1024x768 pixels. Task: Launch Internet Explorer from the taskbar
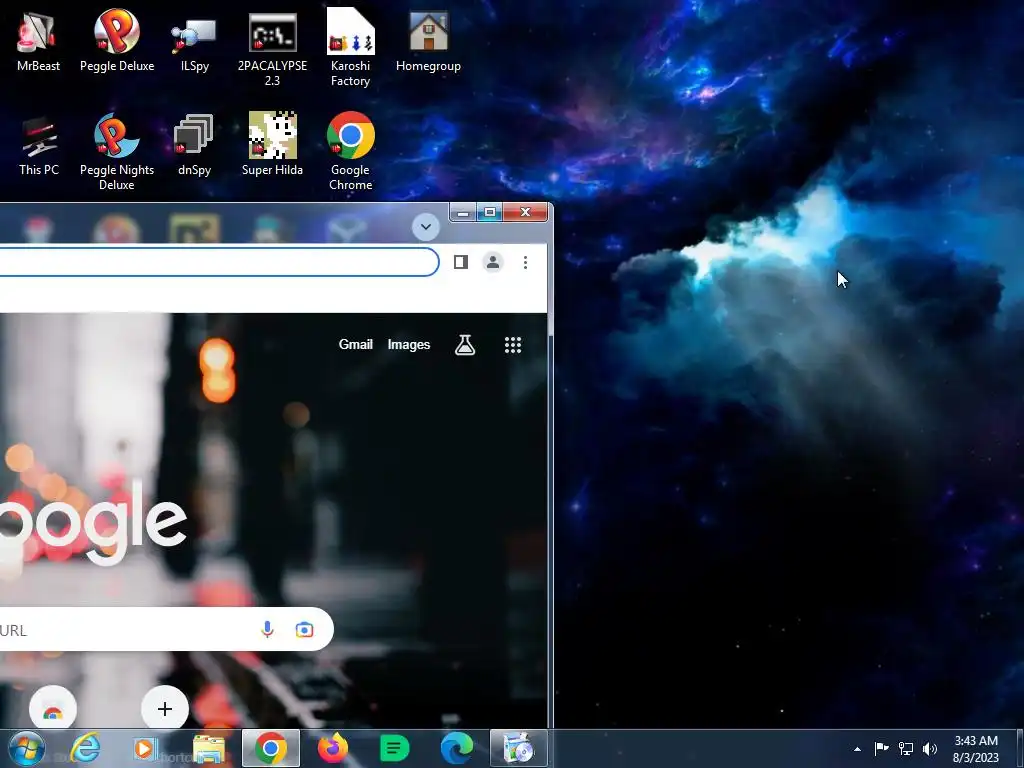(x=86, y=748)
